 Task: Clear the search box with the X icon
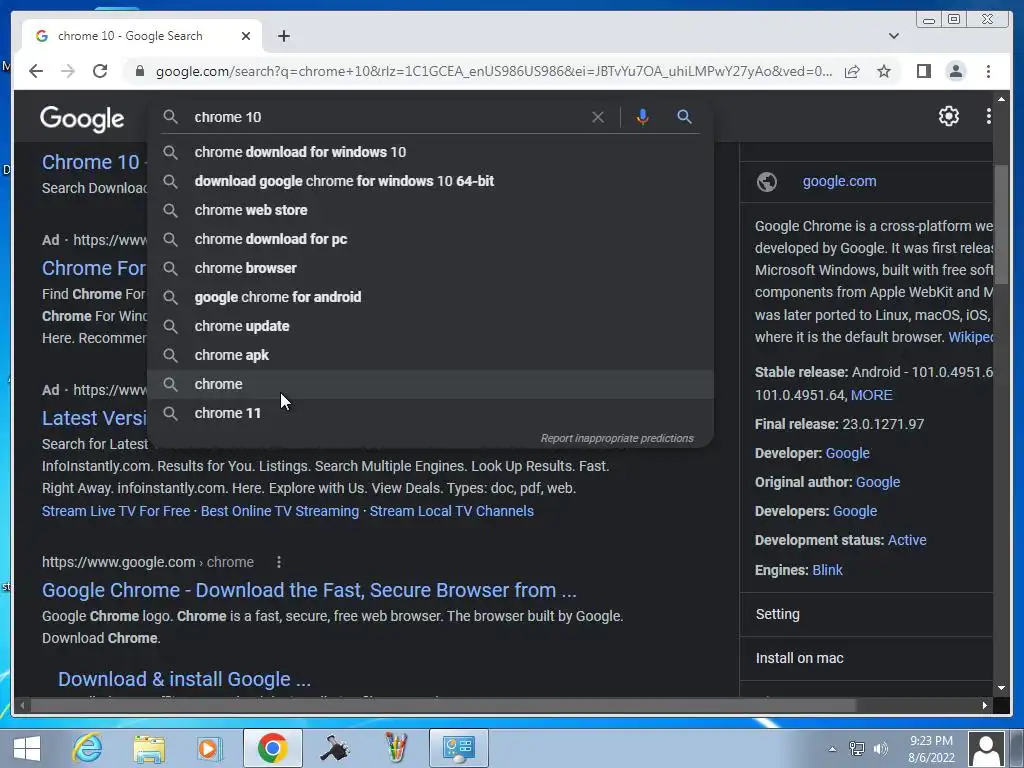point(598,117)
